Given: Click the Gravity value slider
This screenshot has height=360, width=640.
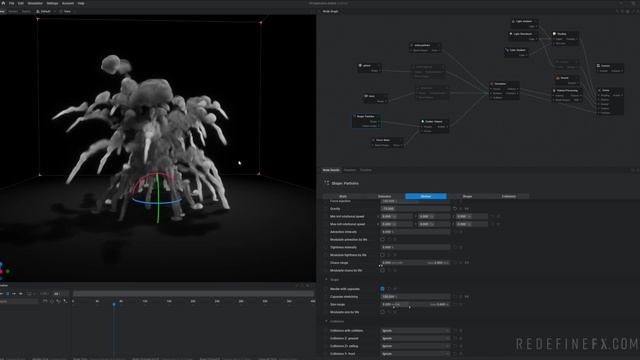Looking at the screenshot, I should 415,209.
